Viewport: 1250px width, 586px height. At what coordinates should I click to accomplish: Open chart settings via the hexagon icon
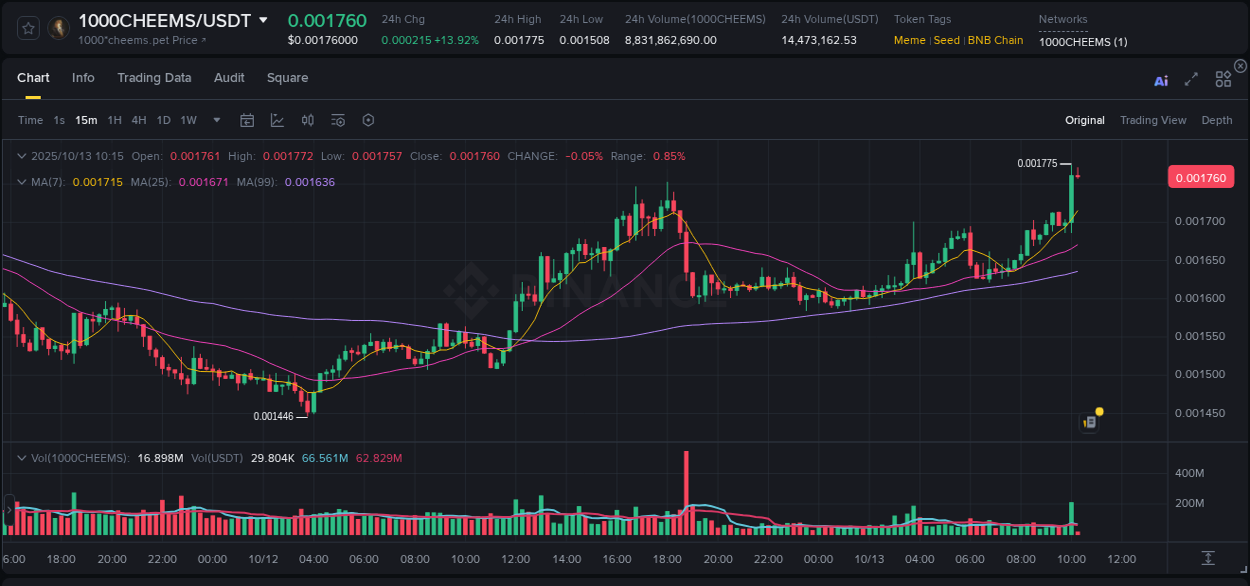[x=368, y=120]
